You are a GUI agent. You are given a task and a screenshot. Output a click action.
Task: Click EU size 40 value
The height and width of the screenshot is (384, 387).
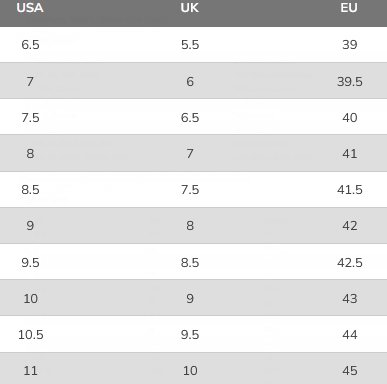point(350,118)
